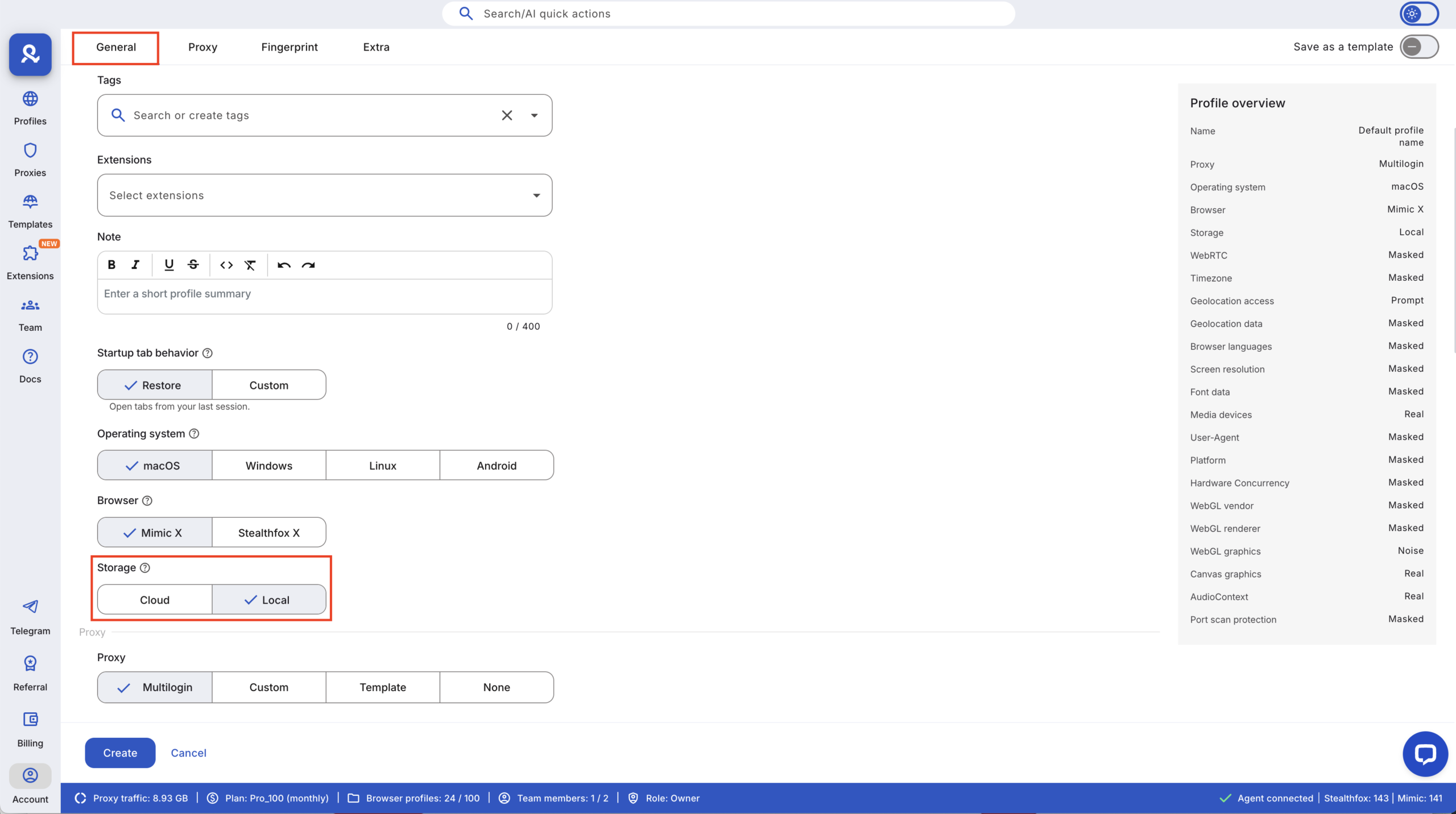The width and height of the screenshot is (1456, 814).
Task: Open the Extra tab
Action: (375, 47)
